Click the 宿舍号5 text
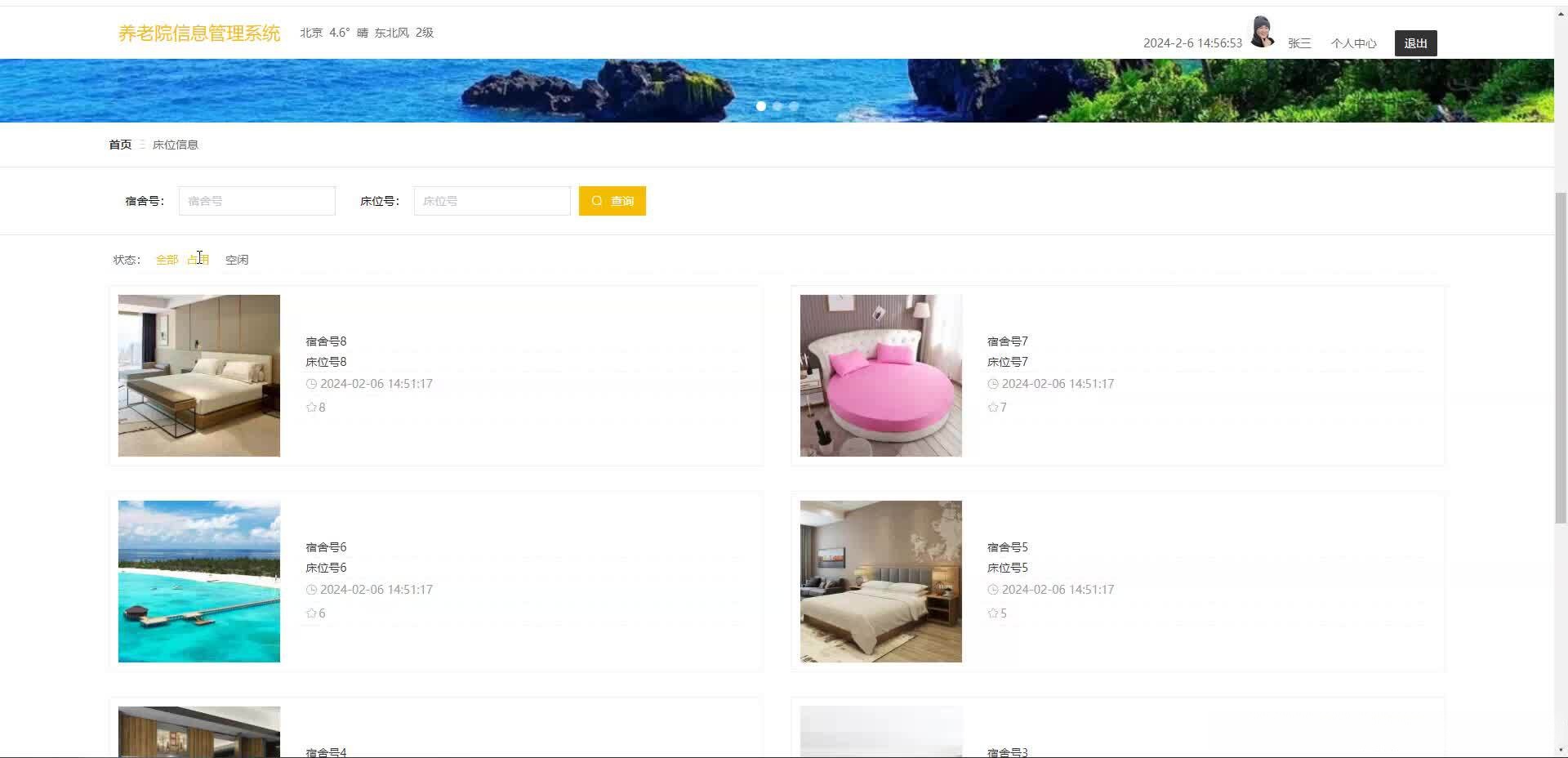The width and height of the screenshot is (1568, 758). [x=1008, y=547]
